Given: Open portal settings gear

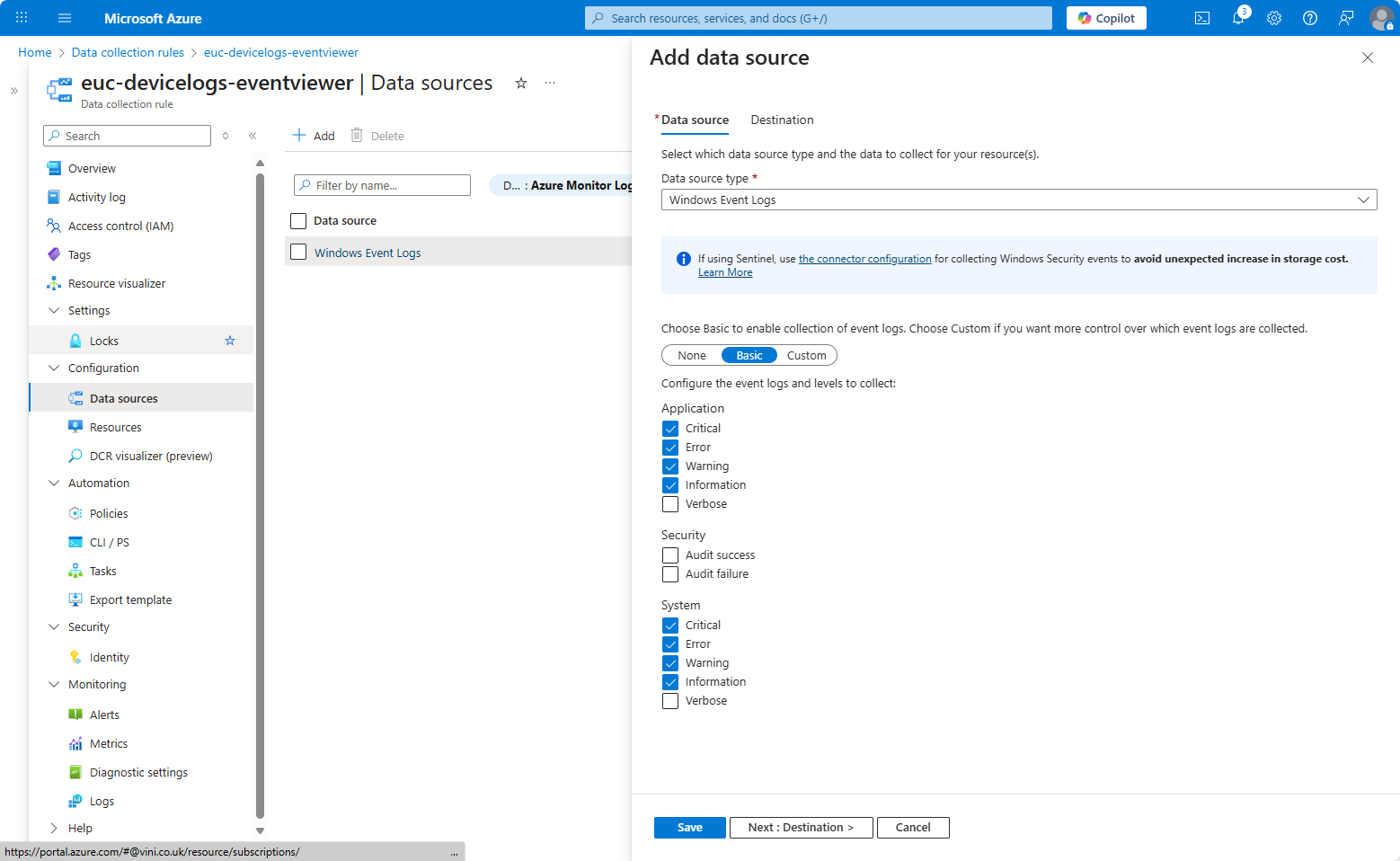Looking at the screenshot, I should pos(1273,18).
